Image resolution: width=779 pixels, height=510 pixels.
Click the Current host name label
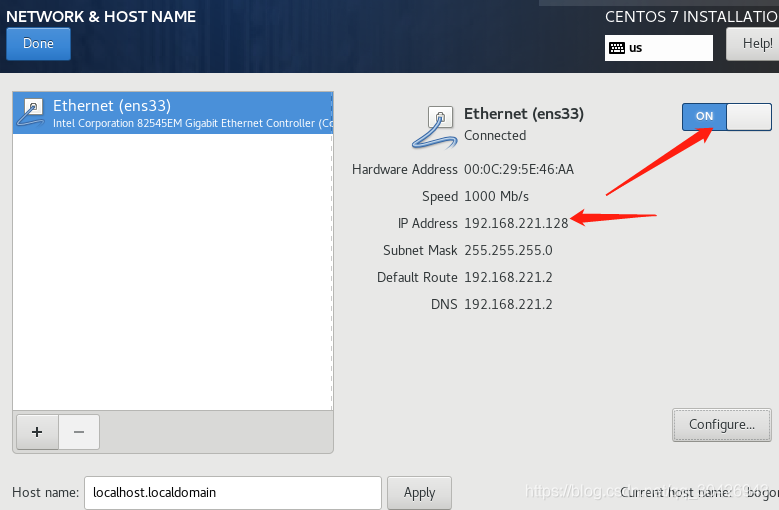676,492
